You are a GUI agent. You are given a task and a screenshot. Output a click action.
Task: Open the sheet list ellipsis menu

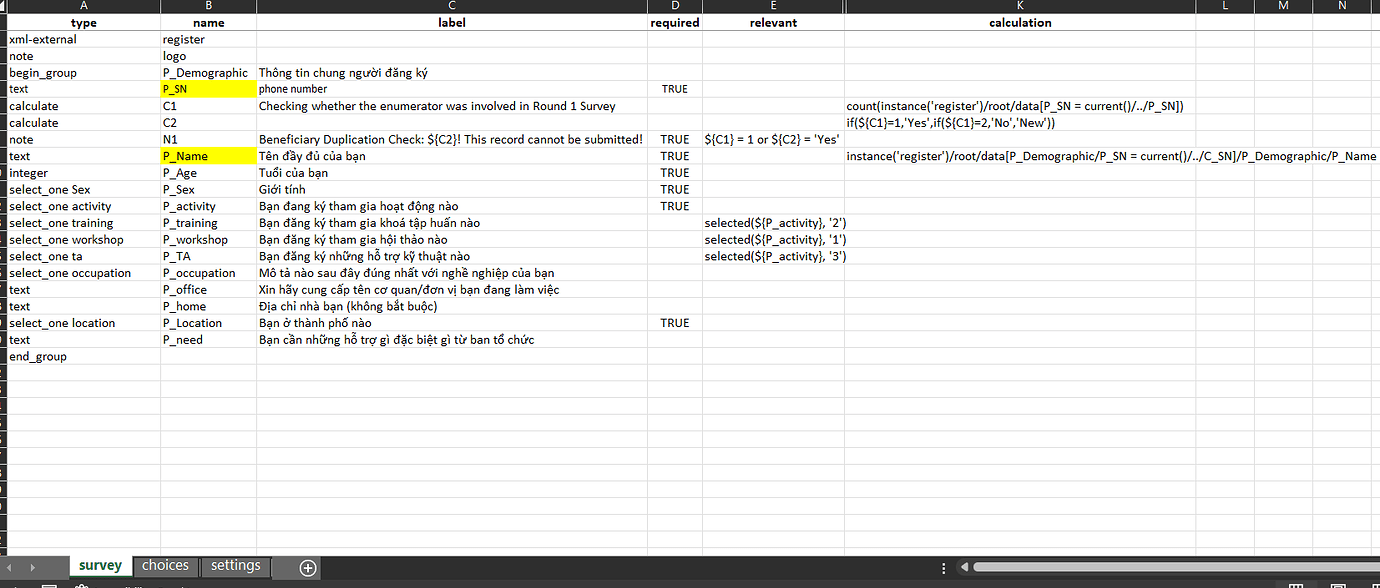pos(944,566)
